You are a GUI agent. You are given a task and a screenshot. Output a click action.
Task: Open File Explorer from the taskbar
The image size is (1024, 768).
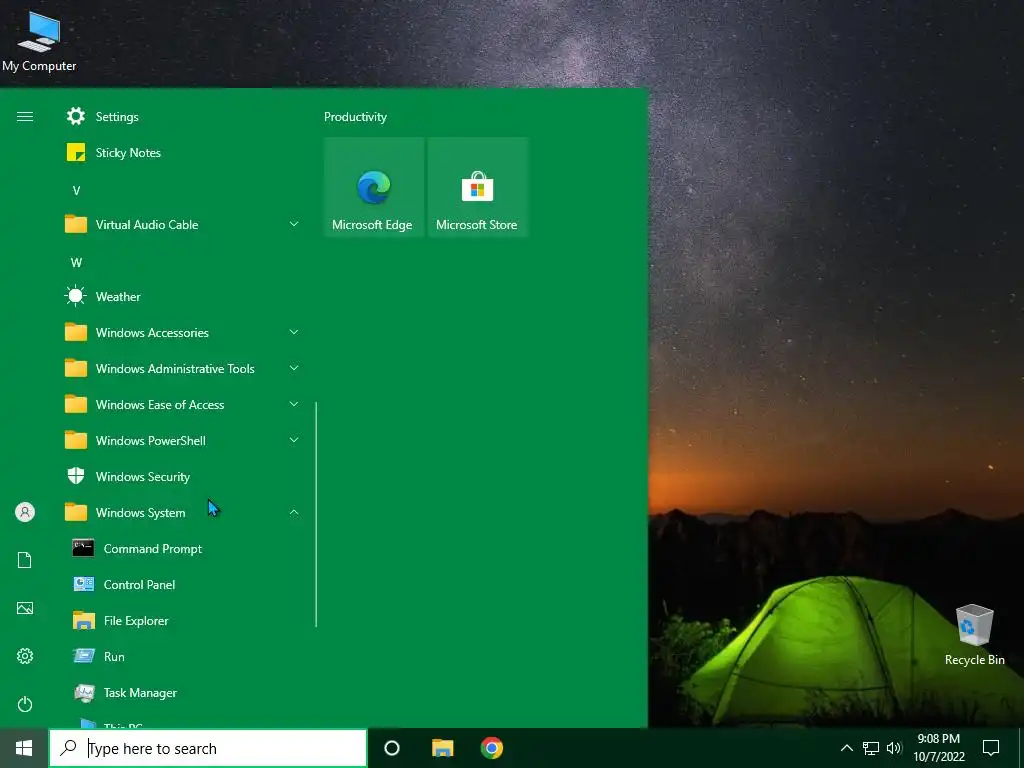tap(442, 748)
